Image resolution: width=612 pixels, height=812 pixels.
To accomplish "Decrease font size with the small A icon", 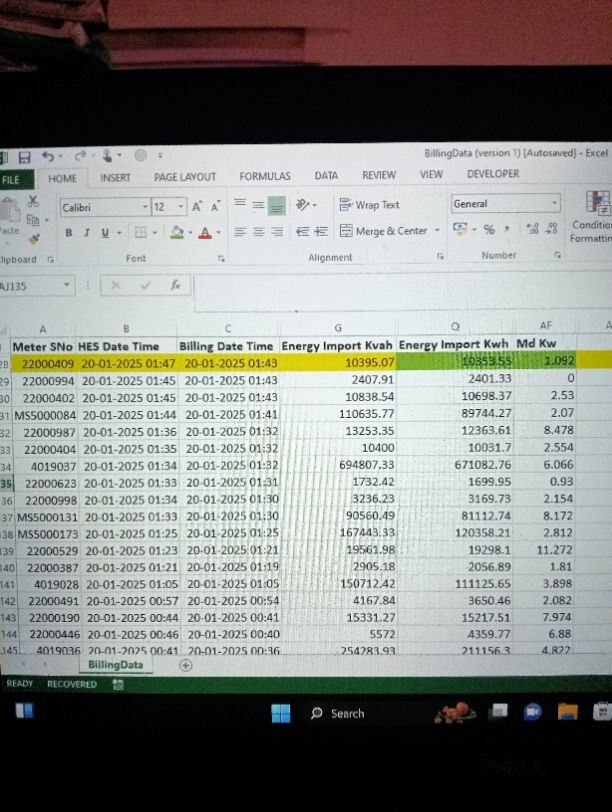I will (215, 207).
